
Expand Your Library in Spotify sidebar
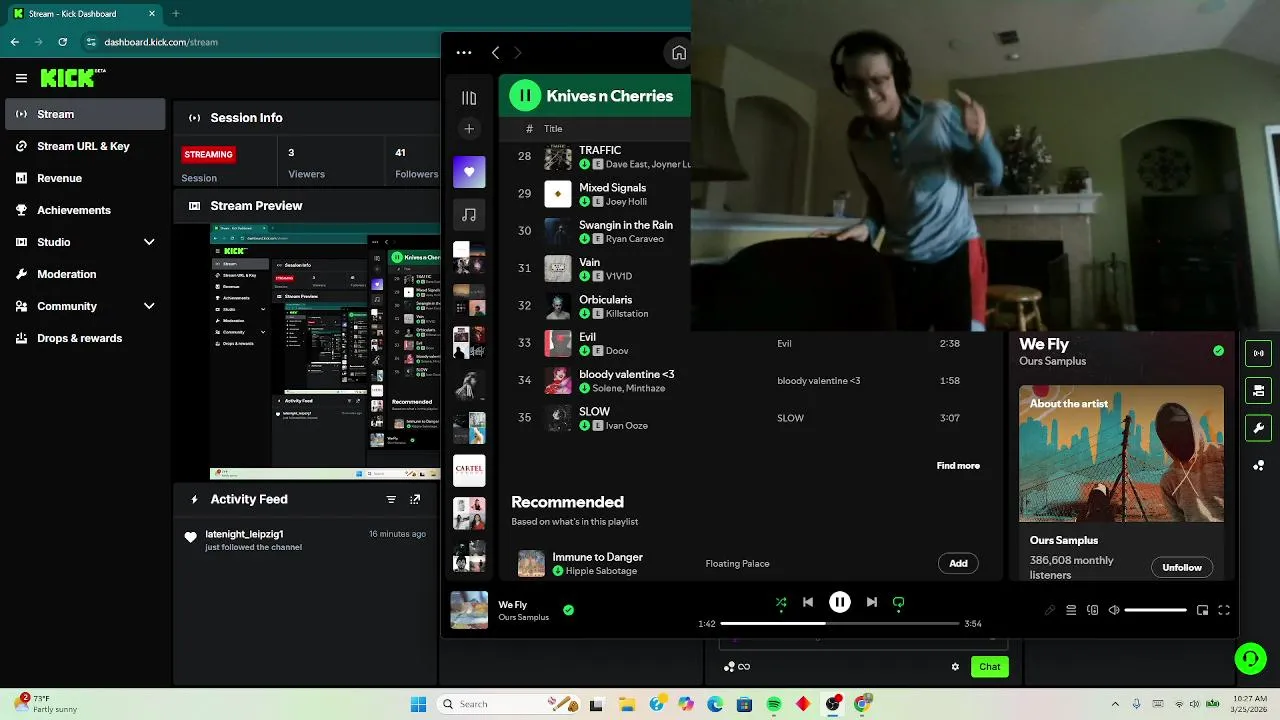(x=469, y=97)
